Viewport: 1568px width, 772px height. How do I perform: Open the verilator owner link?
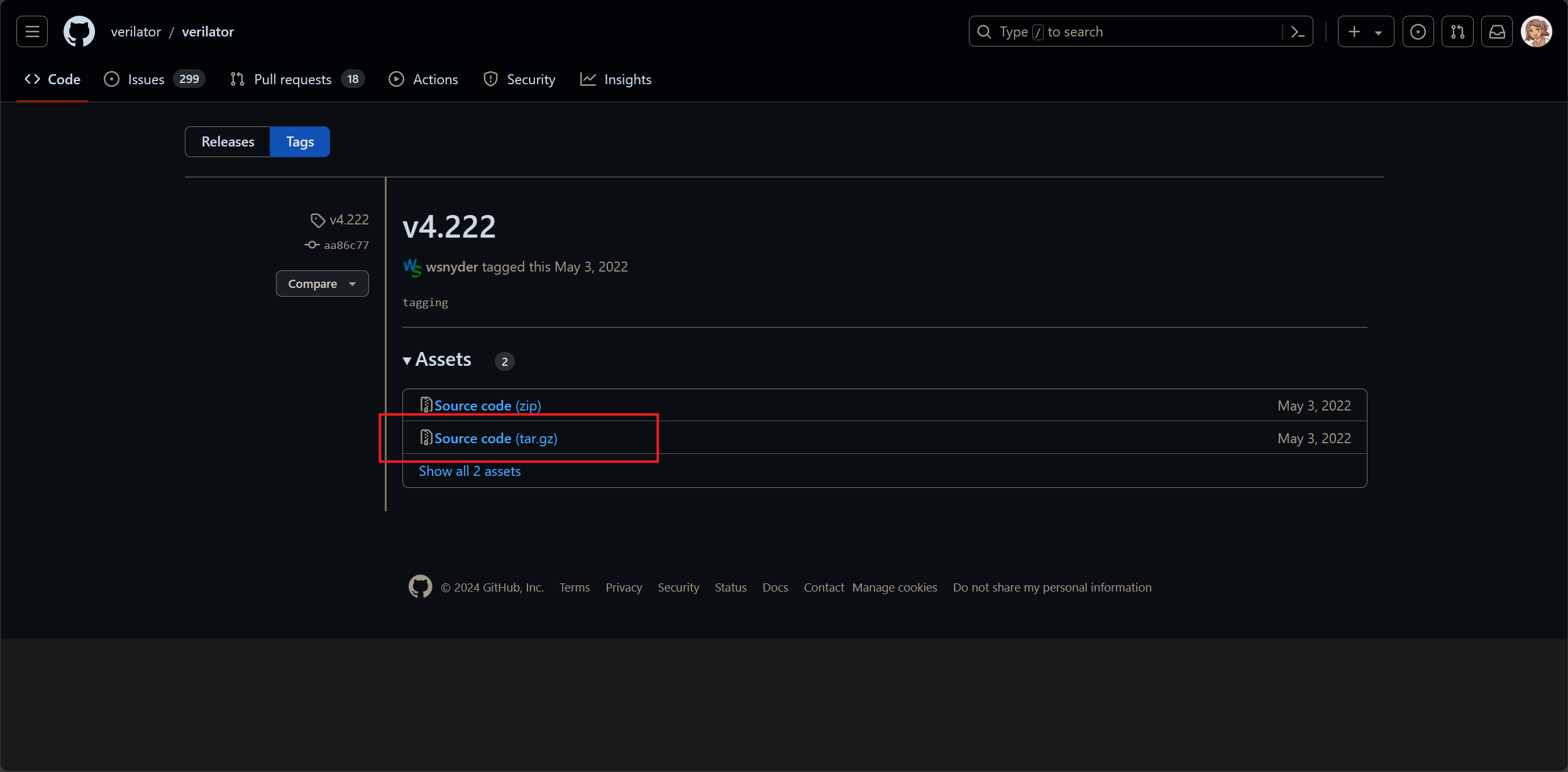point(136,31)
